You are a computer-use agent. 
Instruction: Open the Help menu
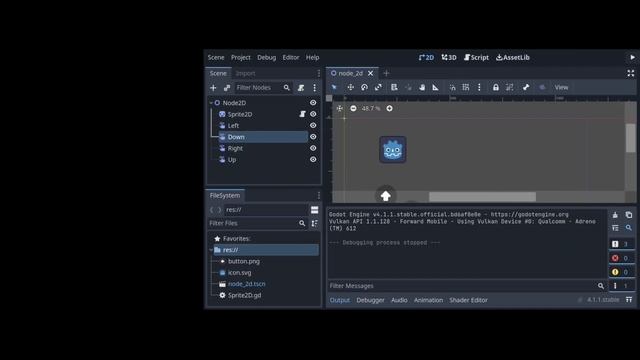(x=313, y=58)
